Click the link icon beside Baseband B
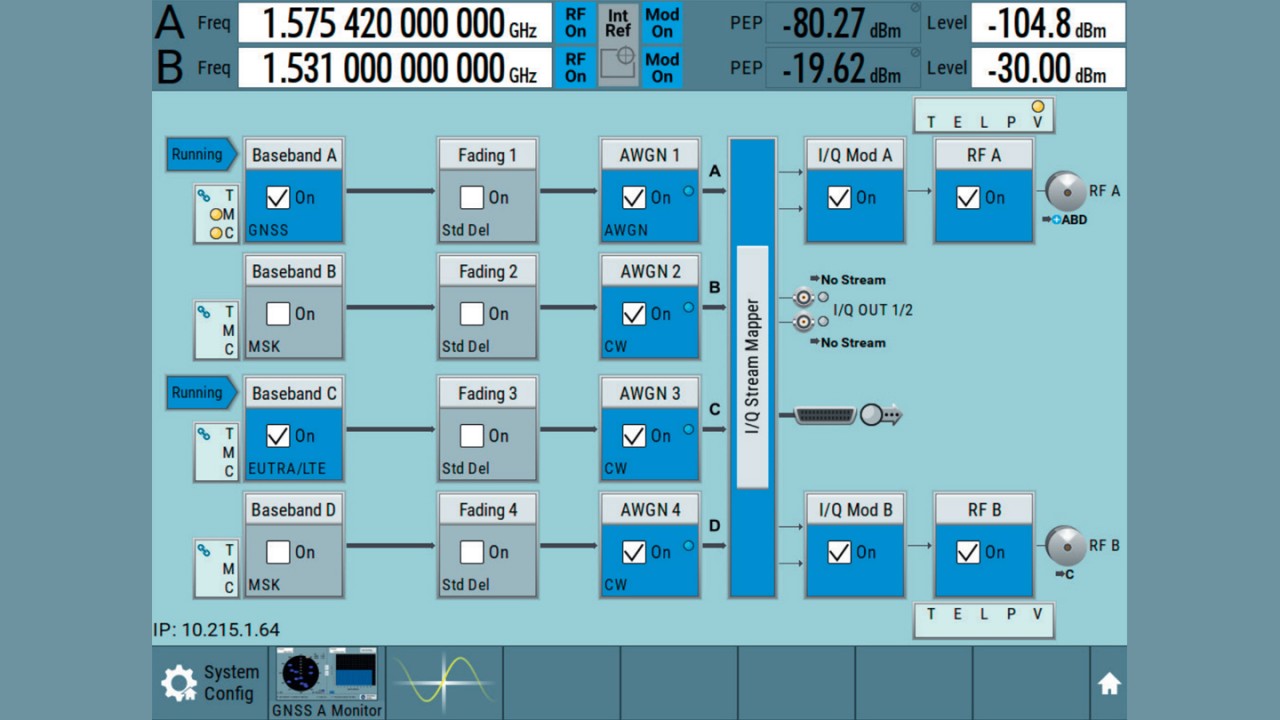Image resolution: width=1280 pixels, height=720 pixels. pyautogui.click(x=204, y=312)
